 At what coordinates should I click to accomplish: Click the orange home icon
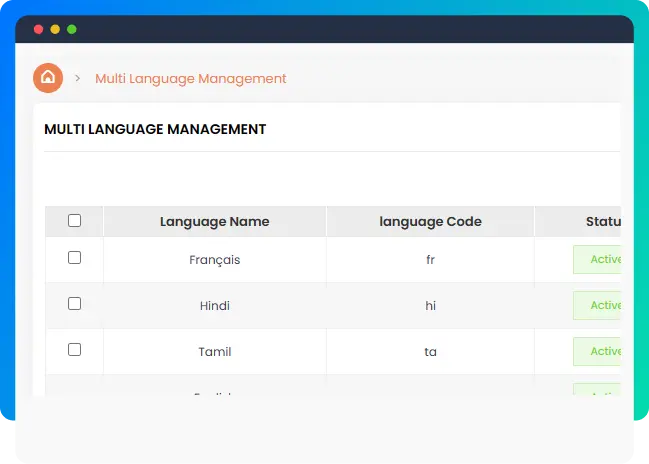pyautogui.click(x=48, y=78)
